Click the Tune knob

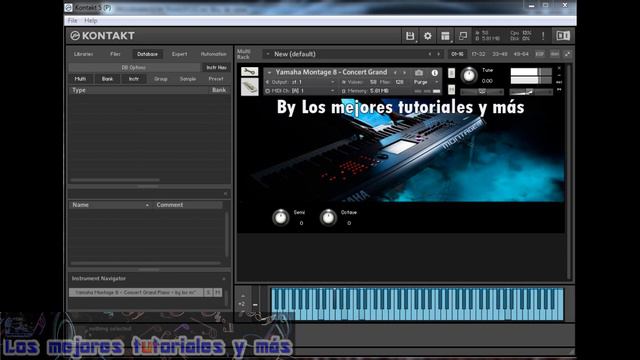(469, 75)
